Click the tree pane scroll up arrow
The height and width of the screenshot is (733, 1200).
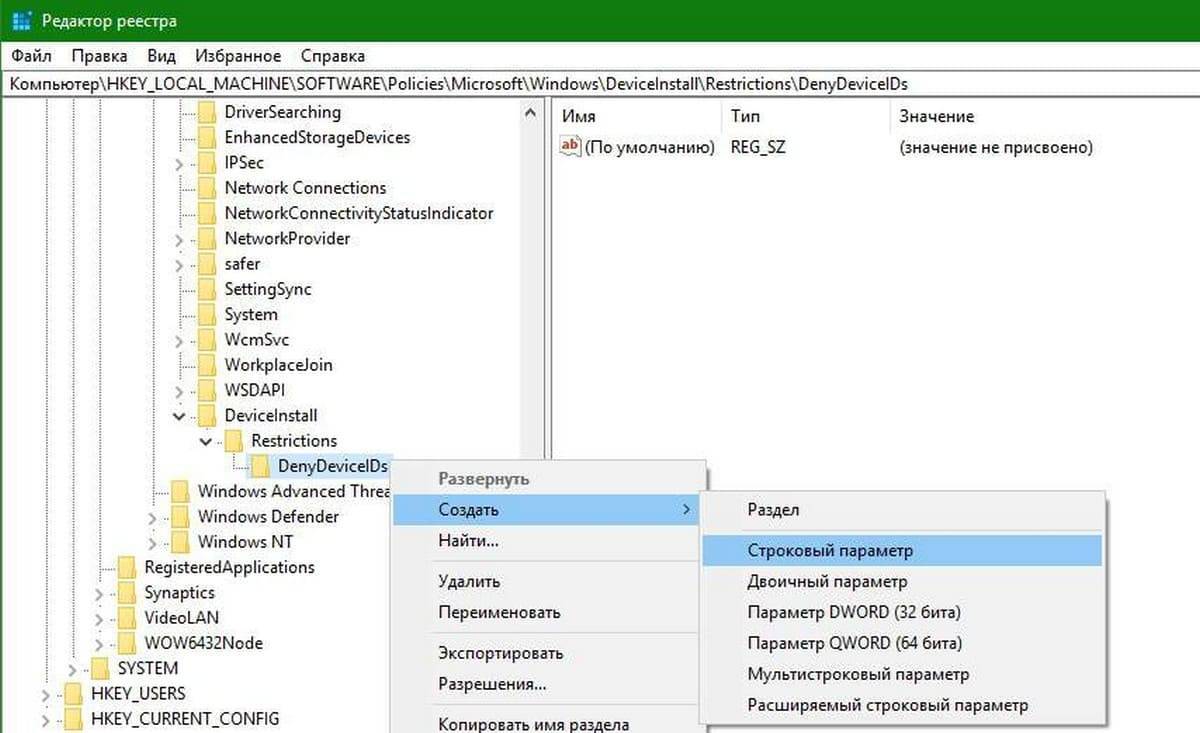532,113
